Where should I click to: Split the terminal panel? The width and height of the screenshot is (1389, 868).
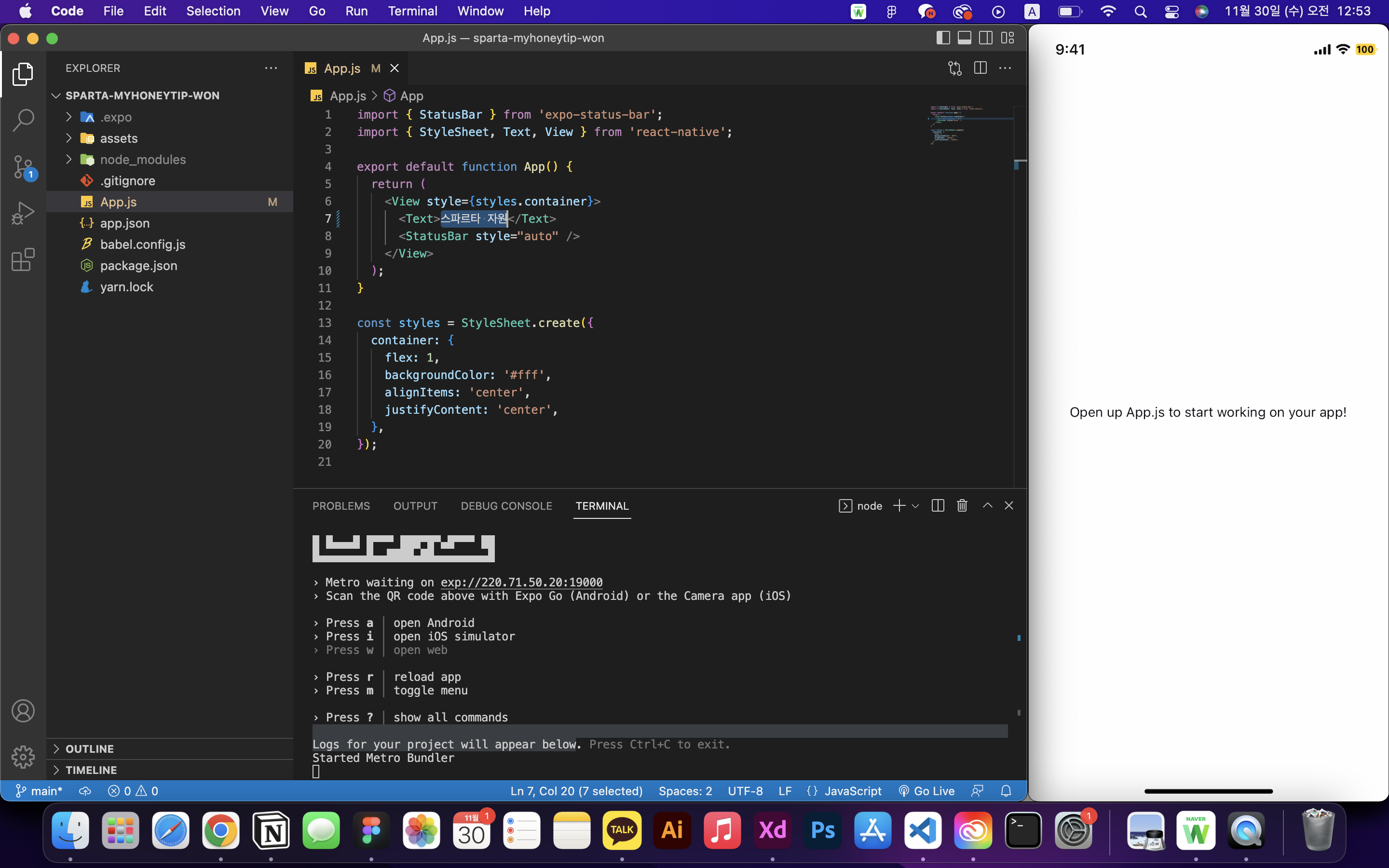(938, 506)
